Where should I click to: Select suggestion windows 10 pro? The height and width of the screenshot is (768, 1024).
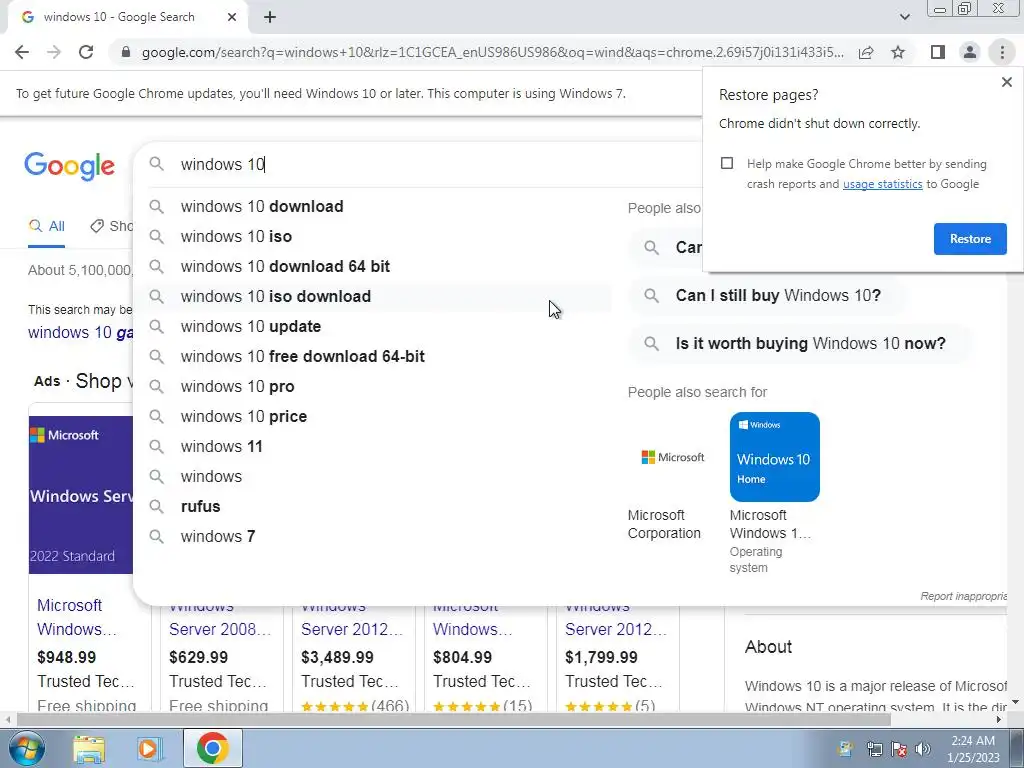tap(372, 387)
